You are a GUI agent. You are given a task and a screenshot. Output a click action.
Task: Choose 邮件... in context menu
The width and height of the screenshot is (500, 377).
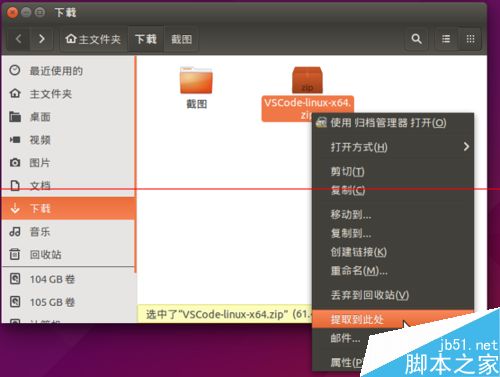click(x=345, y=338)
